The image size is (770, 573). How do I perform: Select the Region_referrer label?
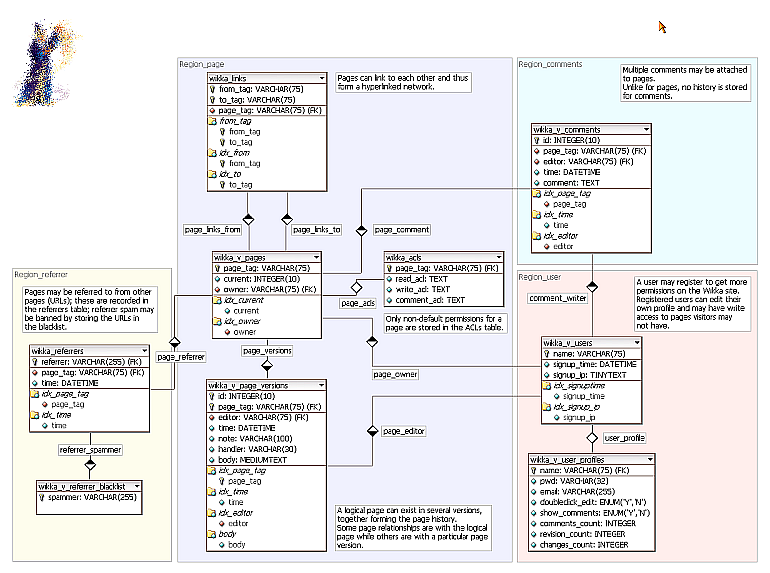coord(41,274)
